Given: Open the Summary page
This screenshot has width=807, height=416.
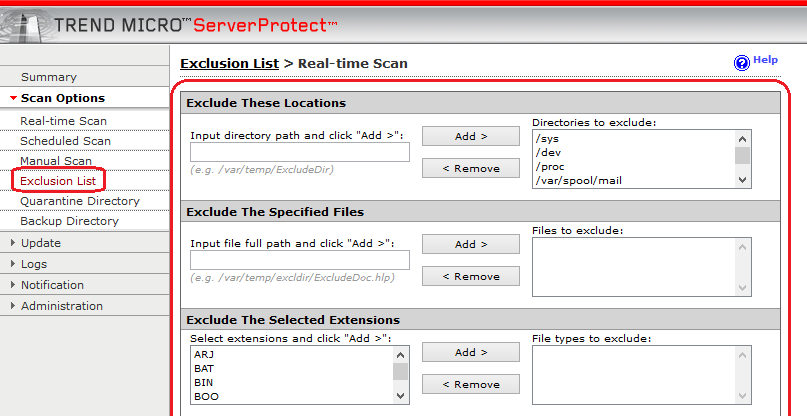Looking at the screenshot, I should click(49, 77).
